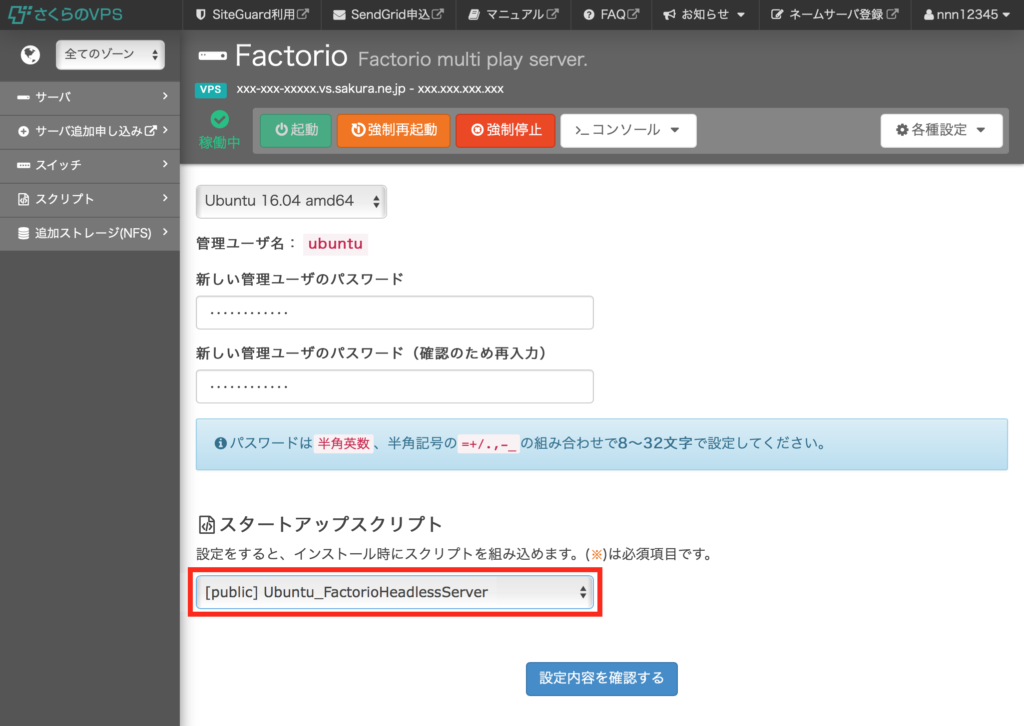The height and width of the screenshot is (726, 1024).
Task: Open the Ubuntu 16.04 amd64 OS selector
Action: pyautogui.click(x=291, y=201)
